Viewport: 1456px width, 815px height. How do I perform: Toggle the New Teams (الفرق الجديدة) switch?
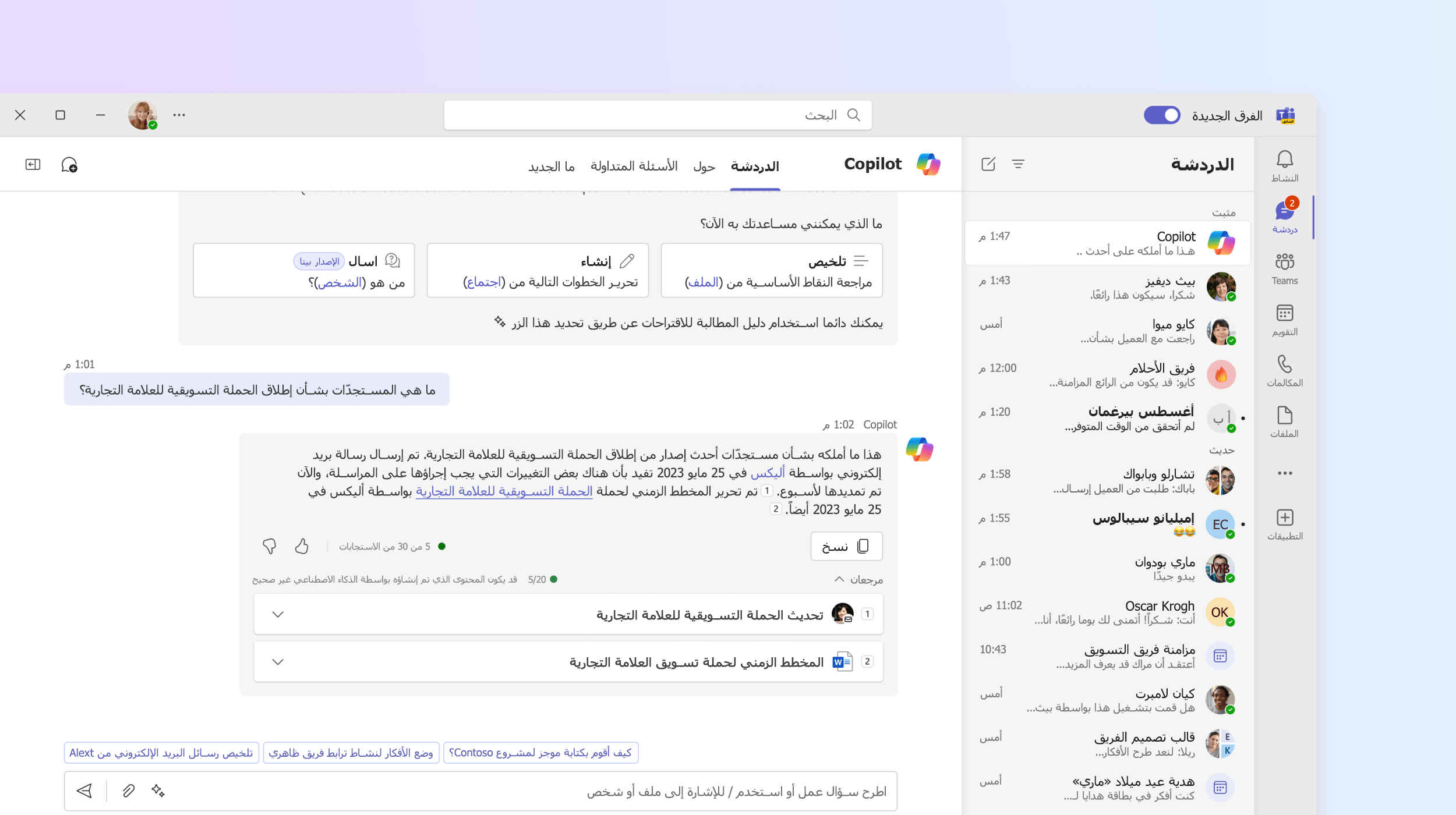click(1162, 115)
